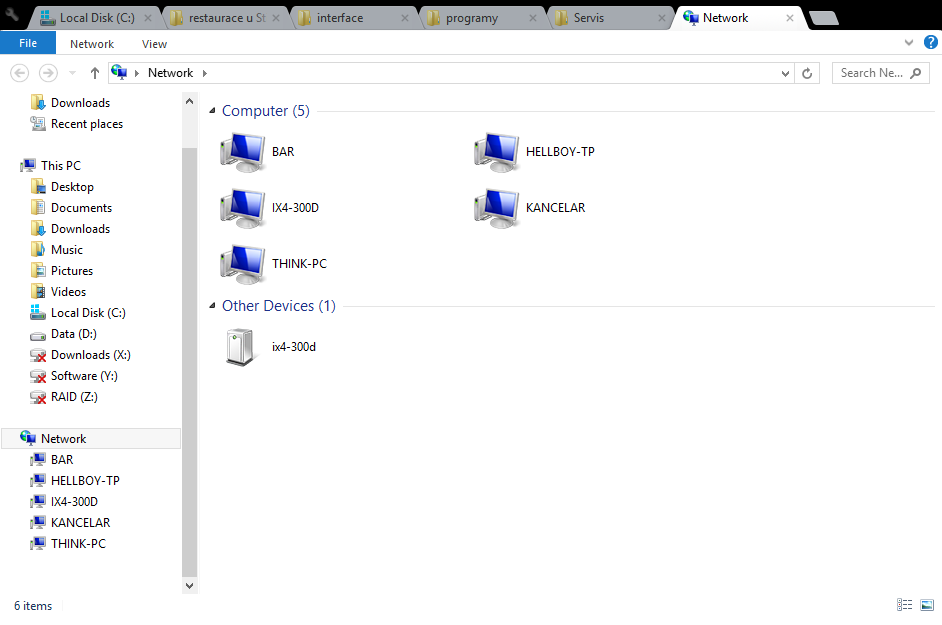This screenshot has height=625, width=942.
Task: Open the File menu button
Action: point(28,43)
